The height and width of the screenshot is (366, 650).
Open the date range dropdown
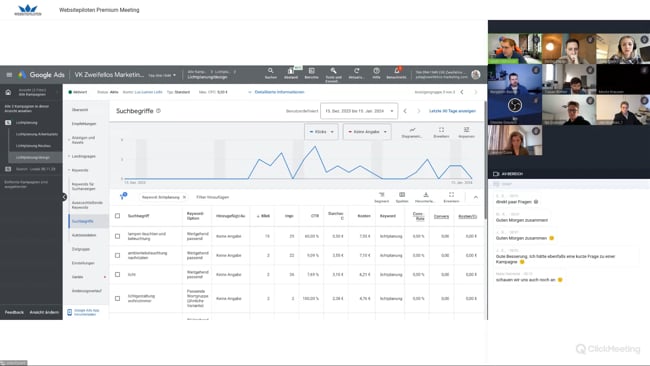359,111
